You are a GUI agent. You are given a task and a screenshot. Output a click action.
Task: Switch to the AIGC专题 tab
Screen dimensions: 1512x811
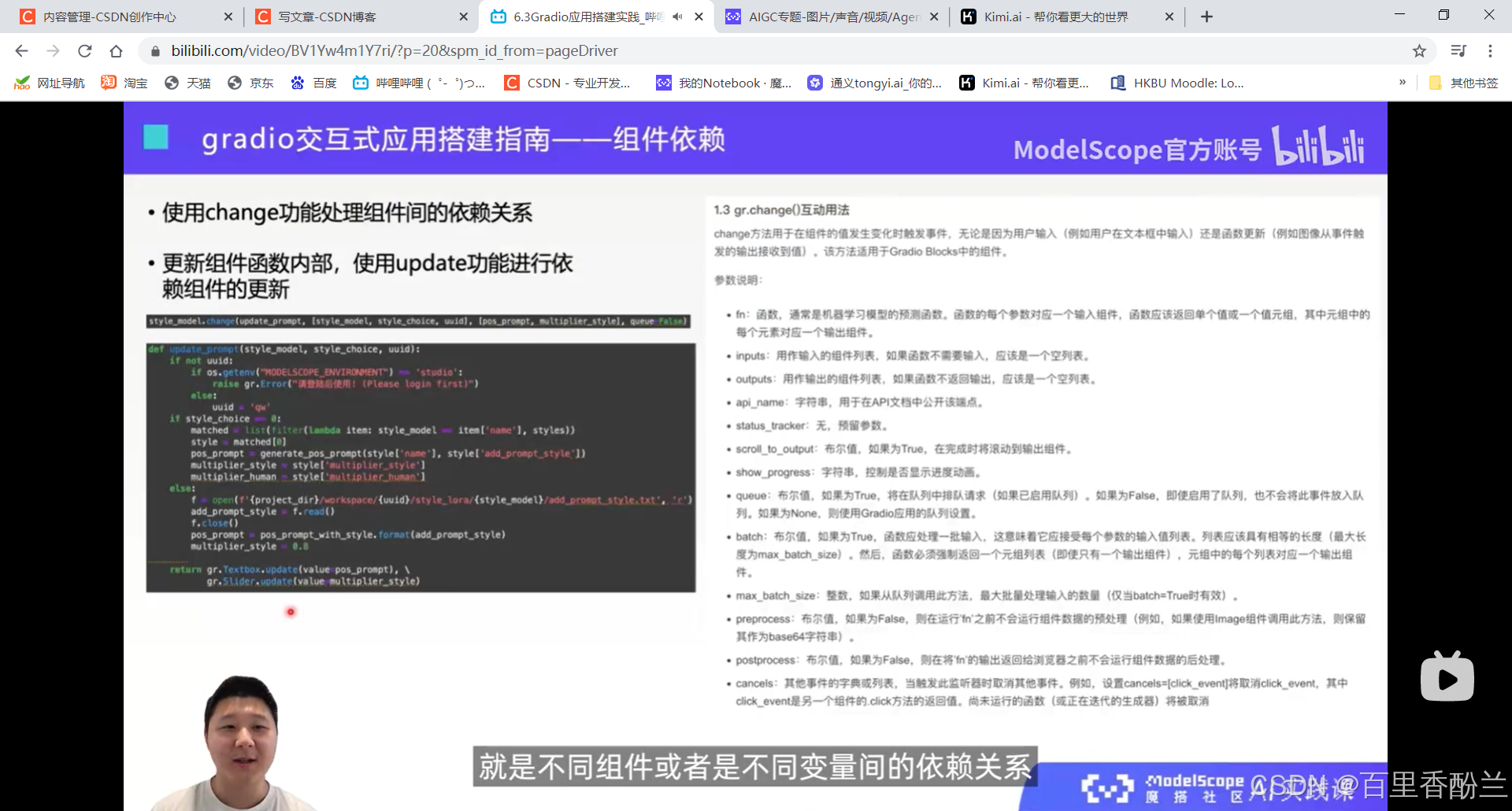coord(831,17)
